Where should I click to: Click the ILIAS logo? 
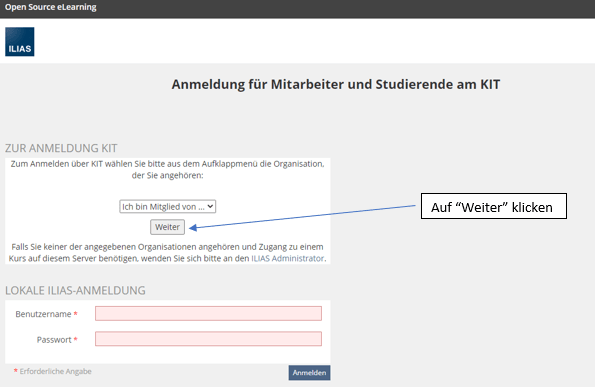[20, 42]
